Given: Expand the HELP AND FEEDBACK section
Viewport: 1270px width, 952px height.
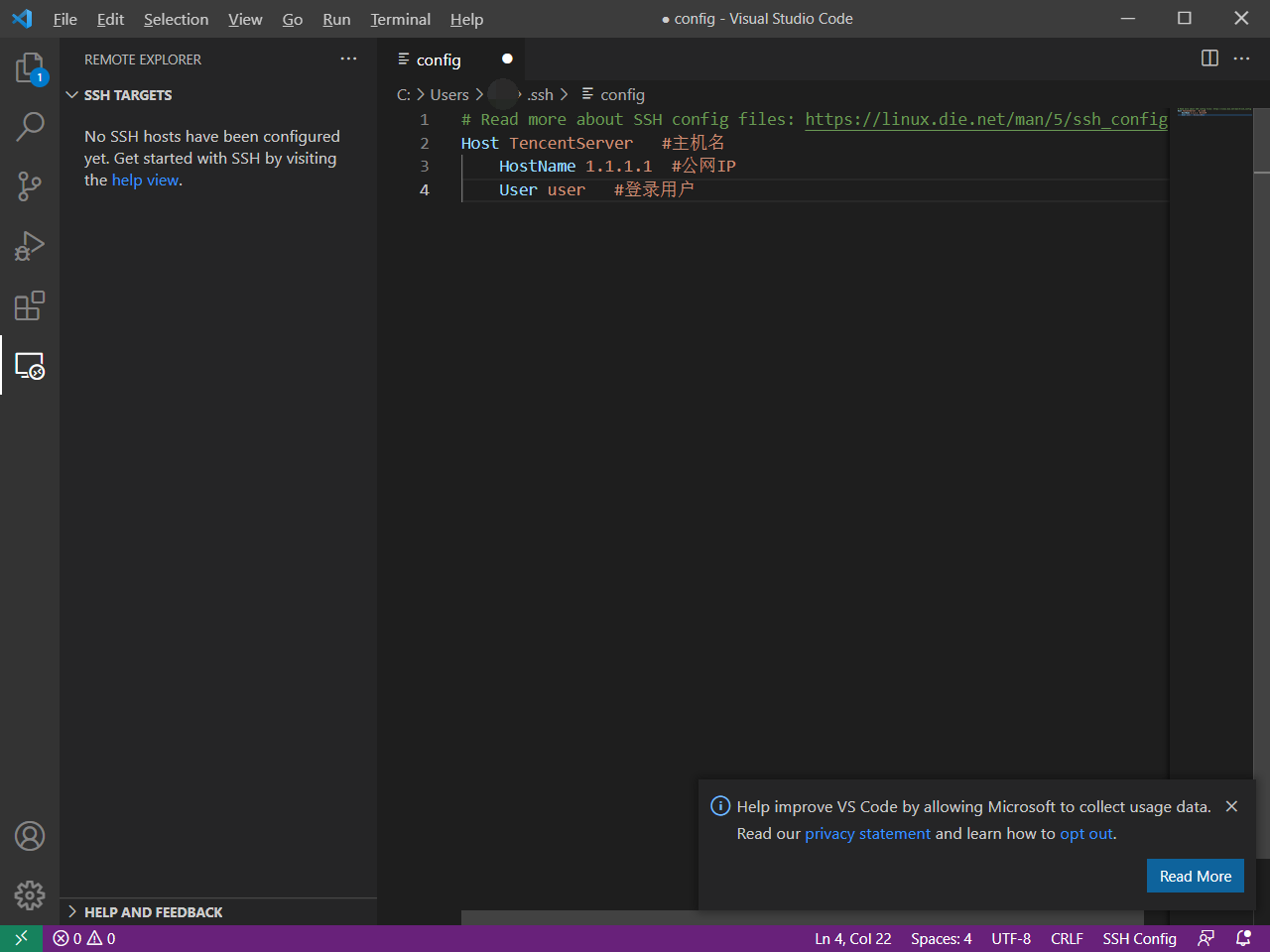Looking at the screenshot, I should pyautogui.click(x=218, y=912).
